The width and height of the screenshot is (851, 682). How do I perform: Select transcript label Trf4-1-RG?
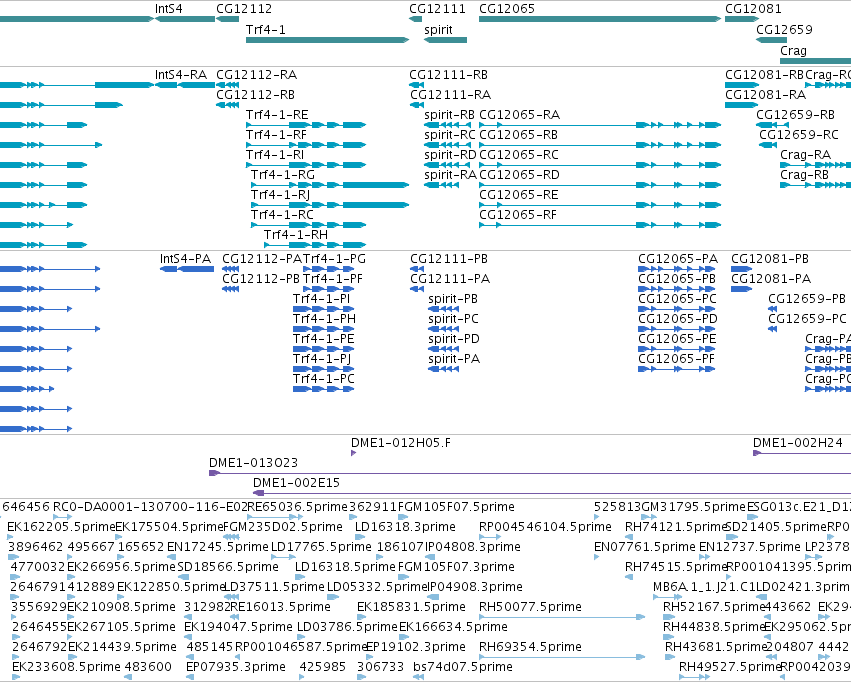[x=283, y=175]
